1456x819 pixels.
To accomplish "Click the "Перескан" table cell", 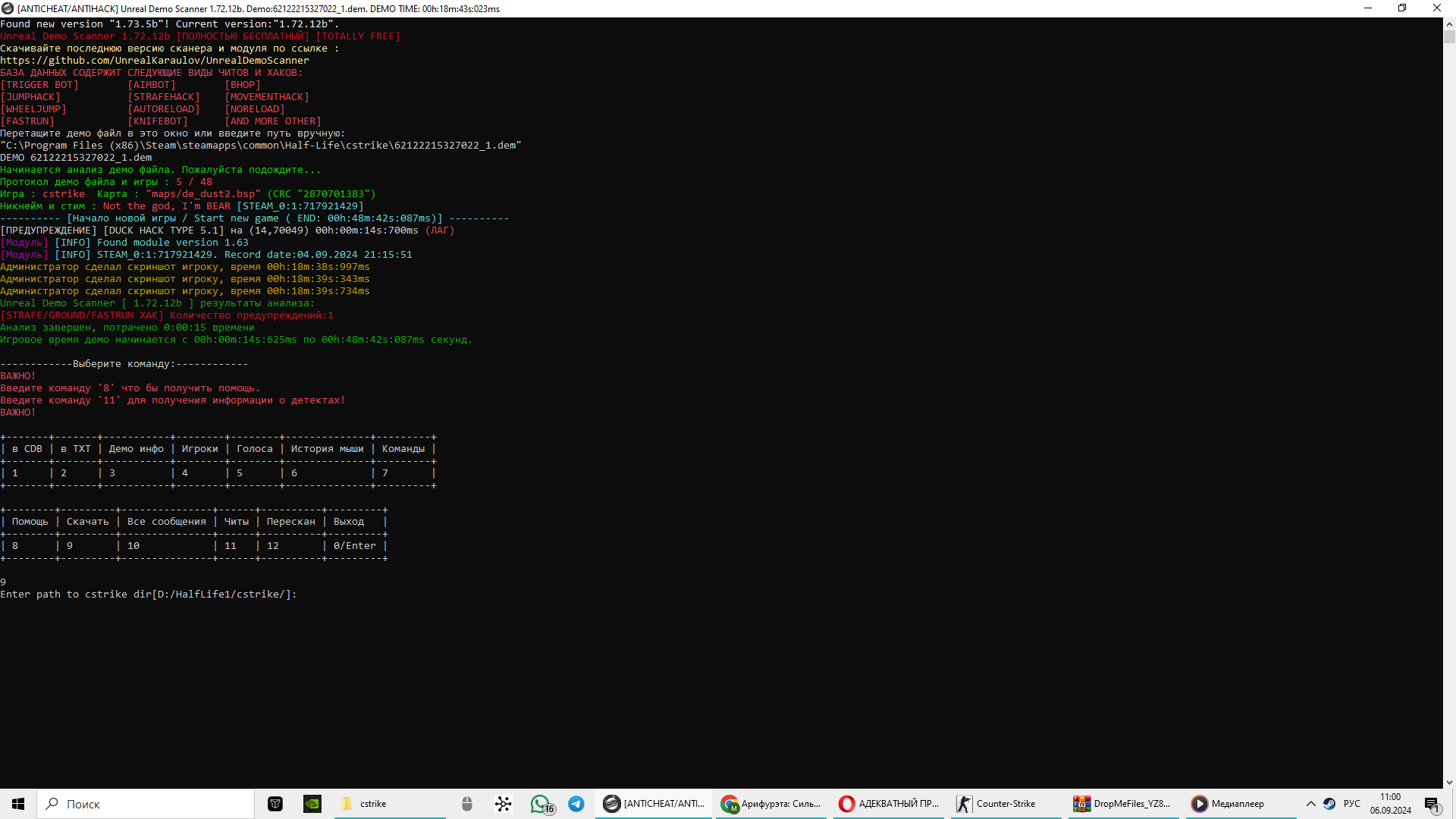I will click(x=291, y=522).
